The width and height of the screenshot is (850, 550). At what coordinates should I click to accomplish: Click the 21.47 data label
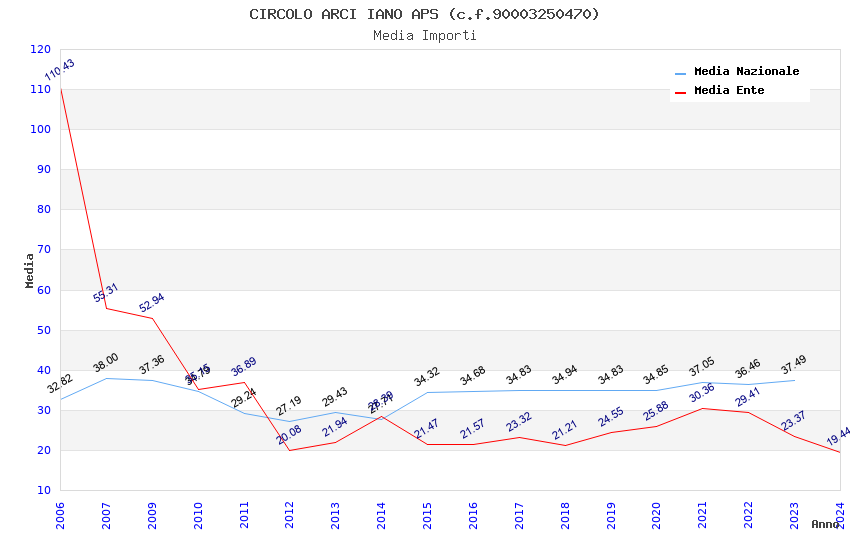[x=427, y=429]
